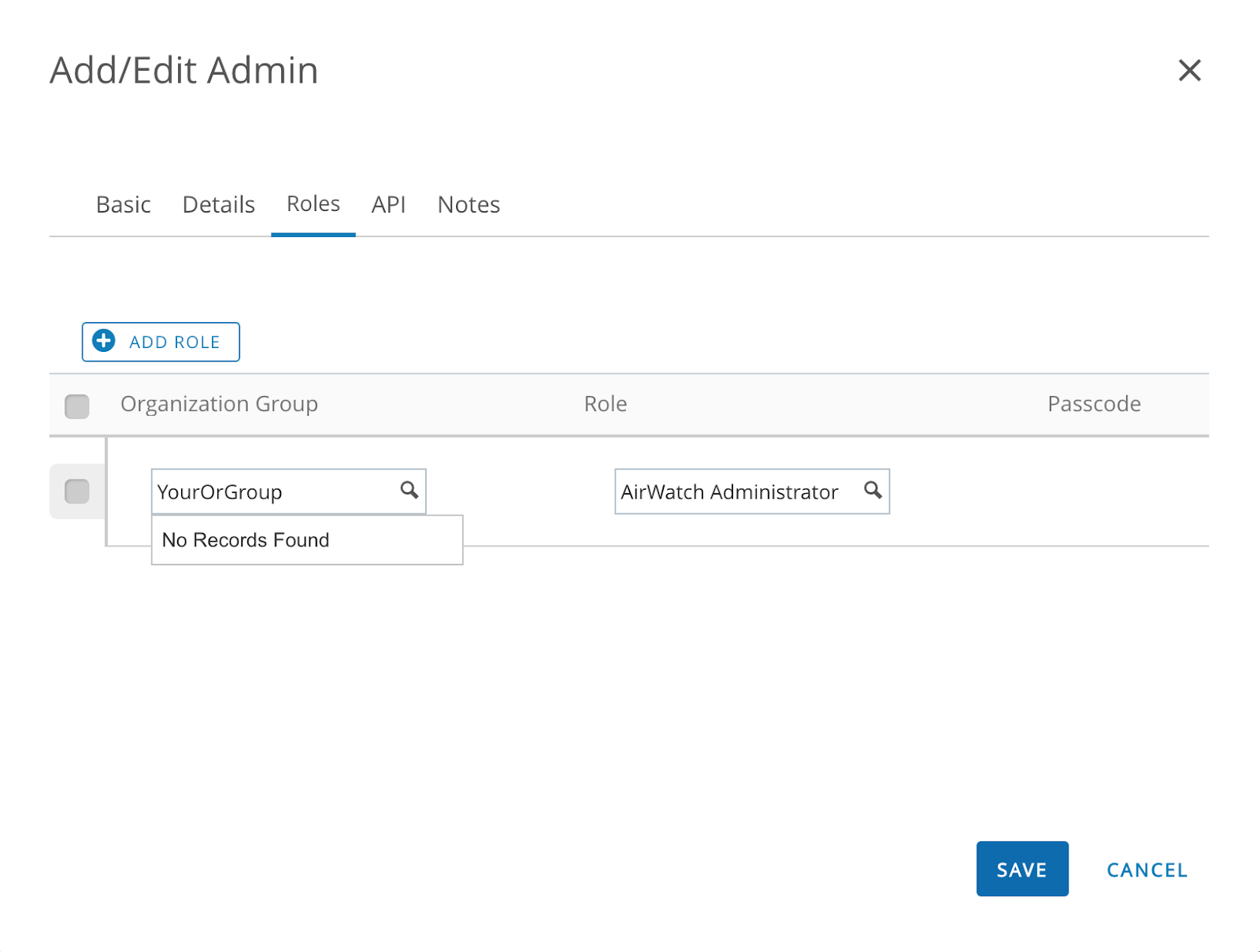
Task: Open the No Records Found suggestion entry
Action: pos(245,540)
